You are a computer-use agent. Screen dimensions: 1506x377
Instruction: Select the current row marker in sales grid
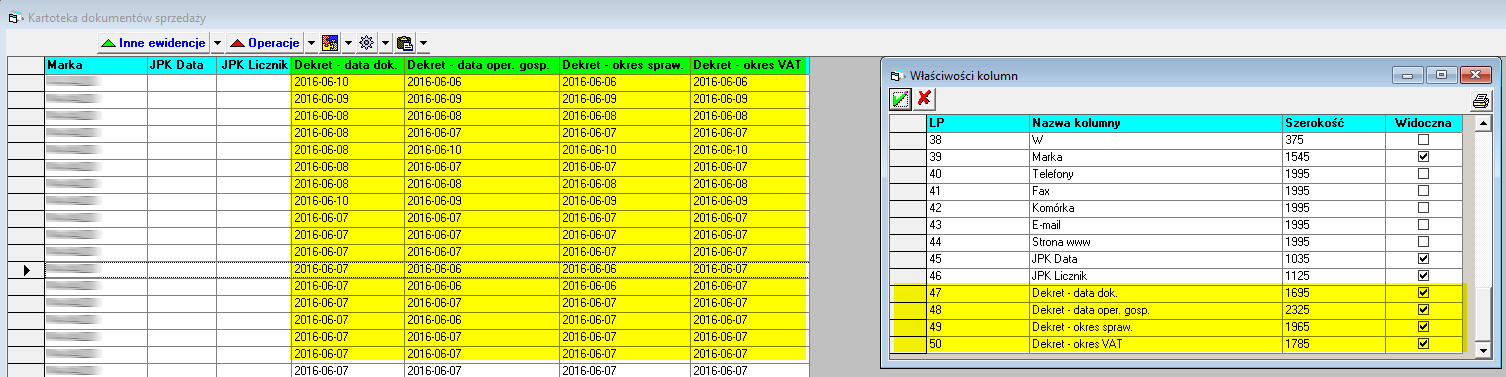point(26,270)
